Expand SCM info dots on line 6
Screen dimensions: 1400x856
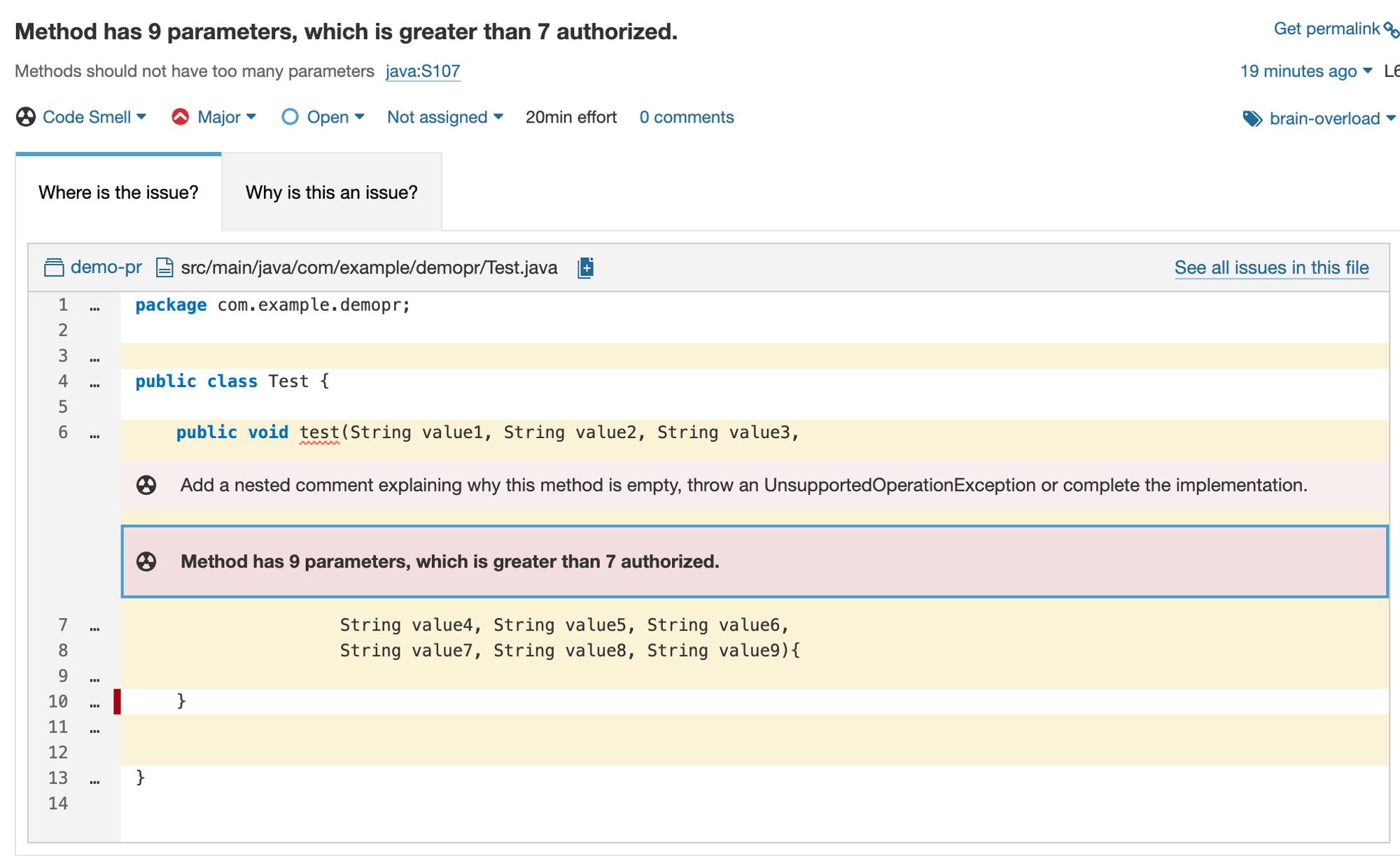[x=94, y=434]
